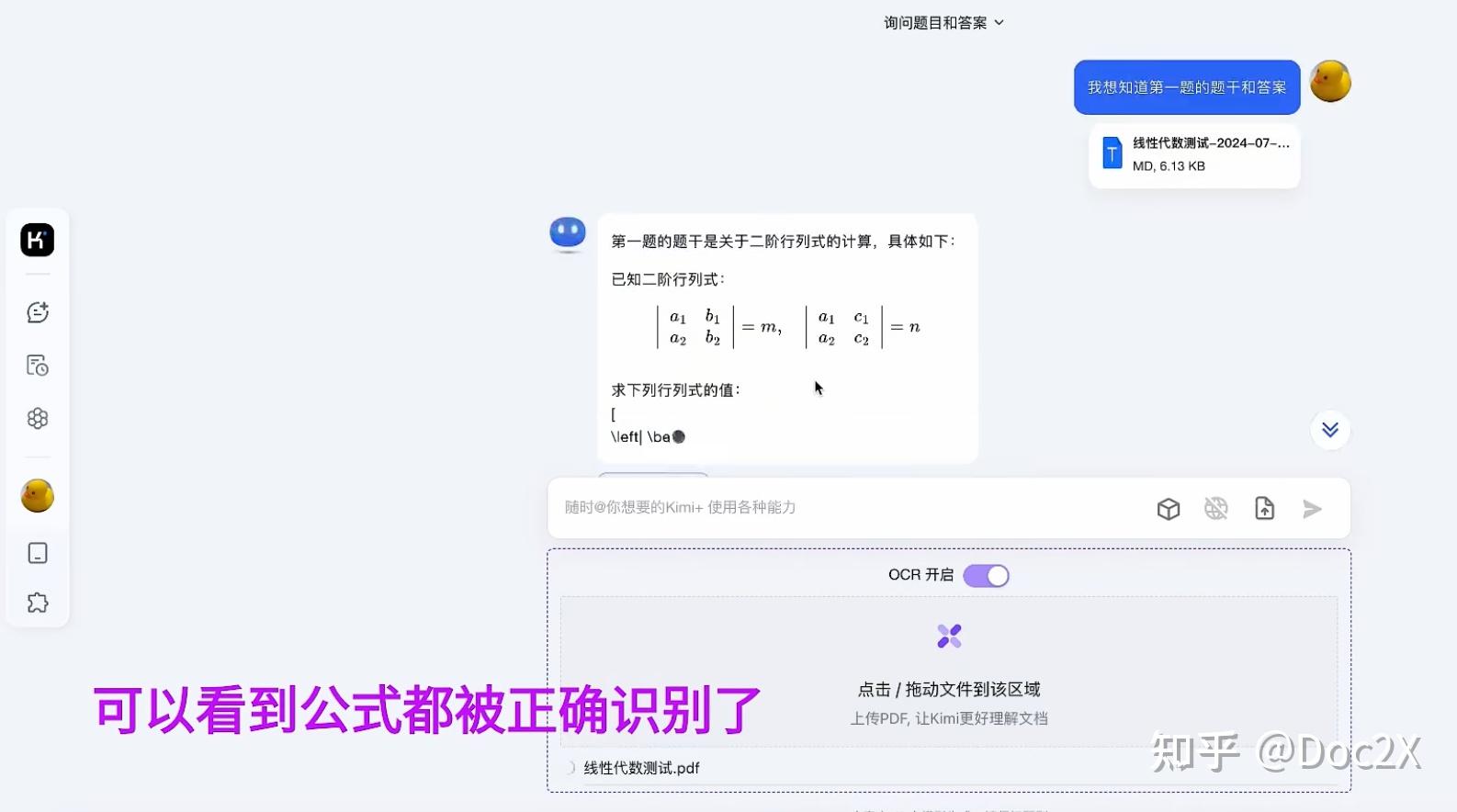Toggle the OCR 开启 switch
Screen dimensions: 1457x812
(986, 575)
